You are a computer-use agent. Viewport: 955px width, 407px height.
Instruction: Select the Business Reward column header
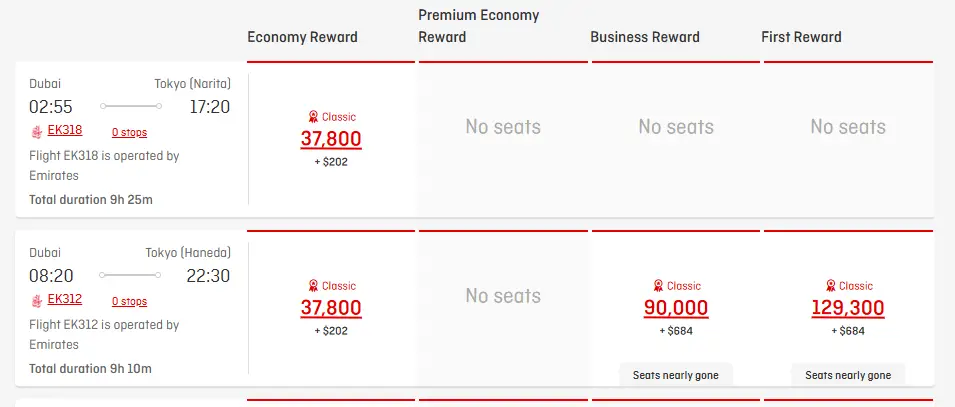(x=645, y=37)
